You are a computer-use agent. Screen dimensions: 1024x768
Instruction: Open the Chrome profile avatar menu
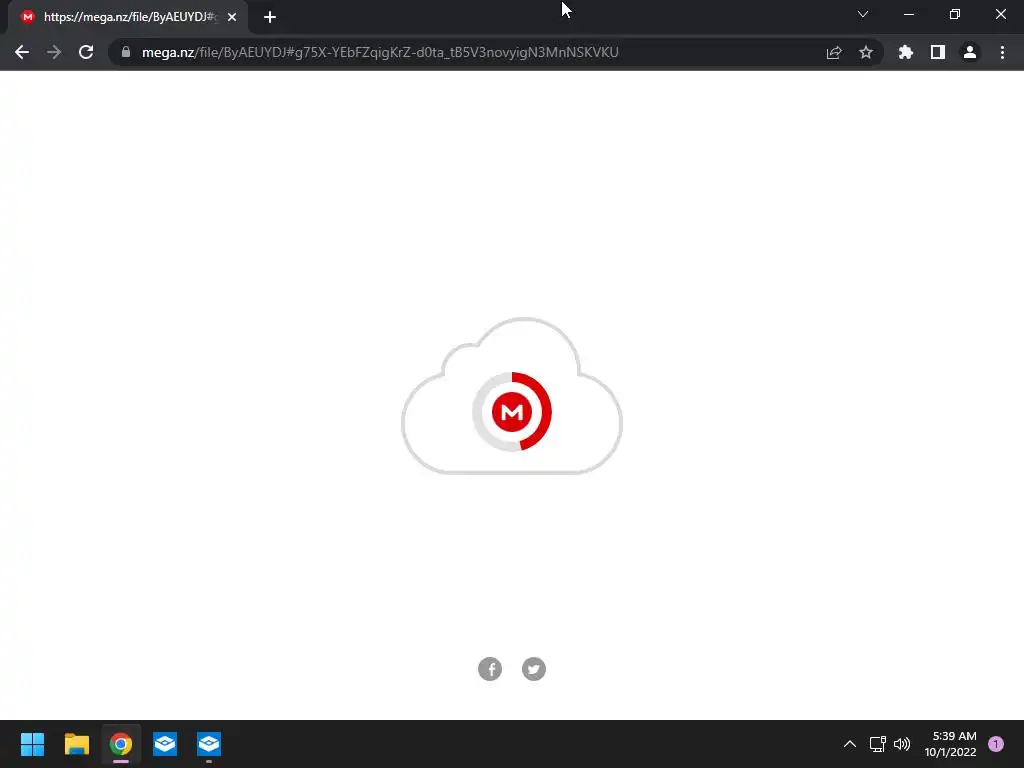coord(970,52)
